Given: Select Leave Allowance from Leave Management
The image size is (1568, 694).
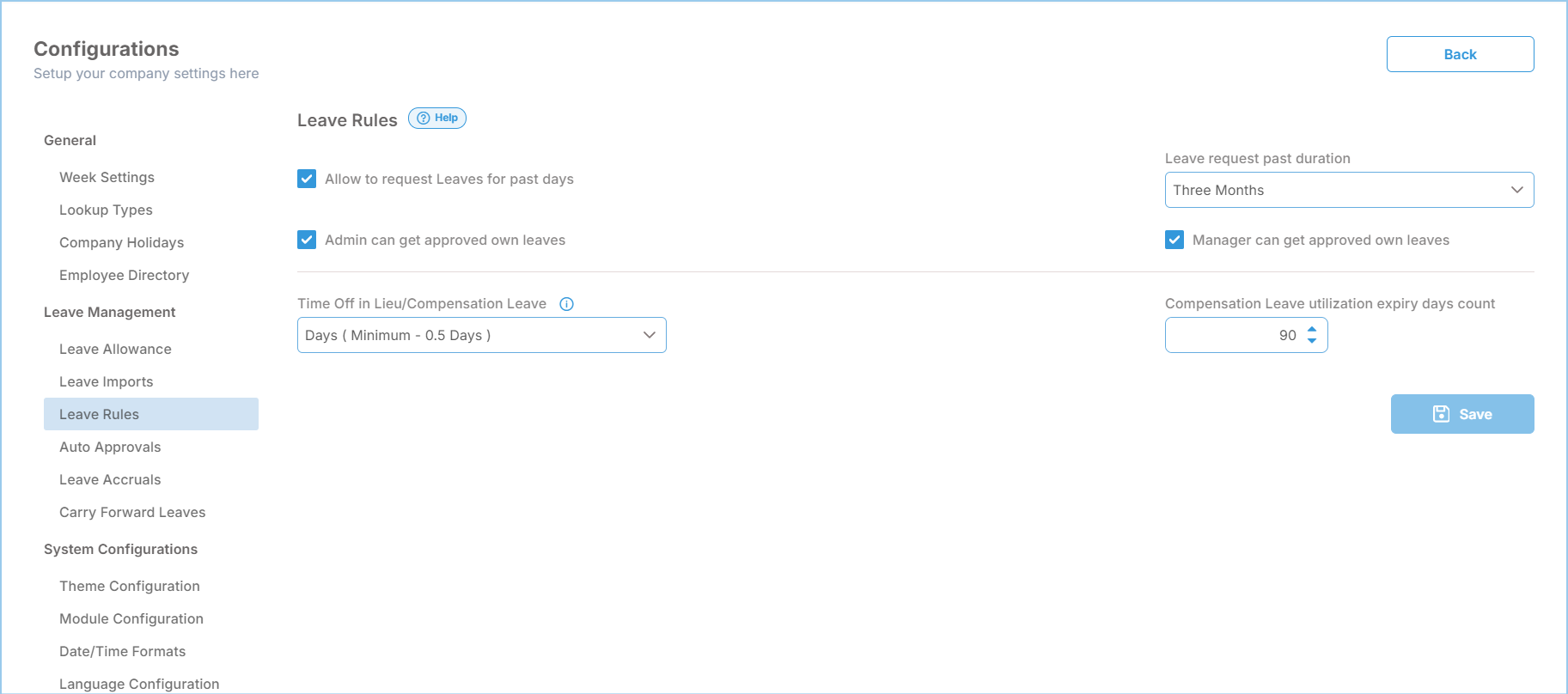Looking at the screenshot, I should pos(115,349).
